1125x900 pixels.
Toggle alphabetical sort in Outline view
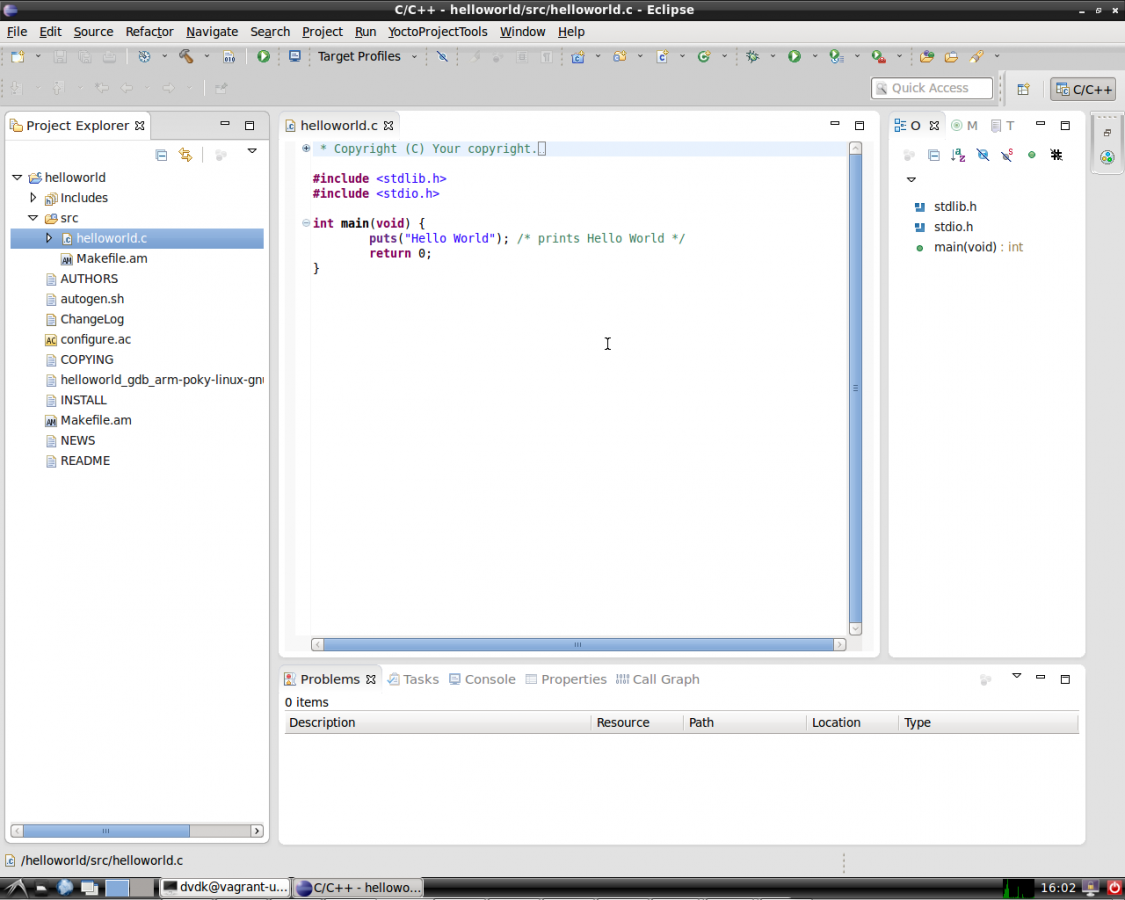[x=958, y=155]
